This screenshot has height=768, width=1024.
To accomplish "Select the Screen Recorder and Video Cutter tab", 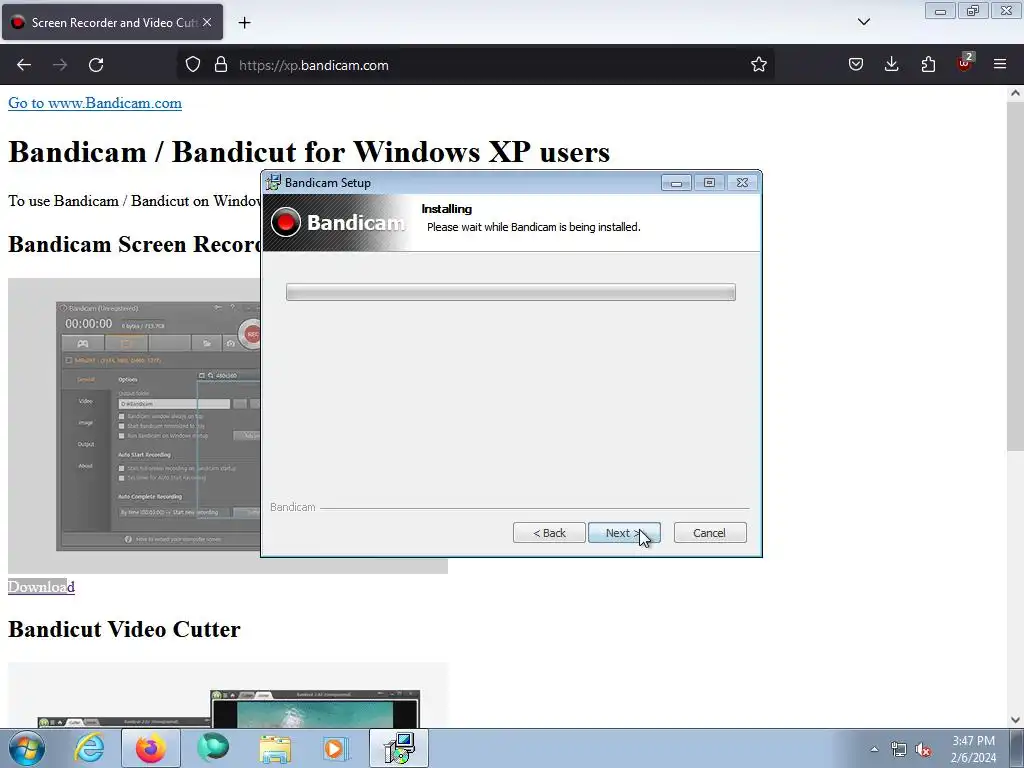I will [x=112, y=22].
